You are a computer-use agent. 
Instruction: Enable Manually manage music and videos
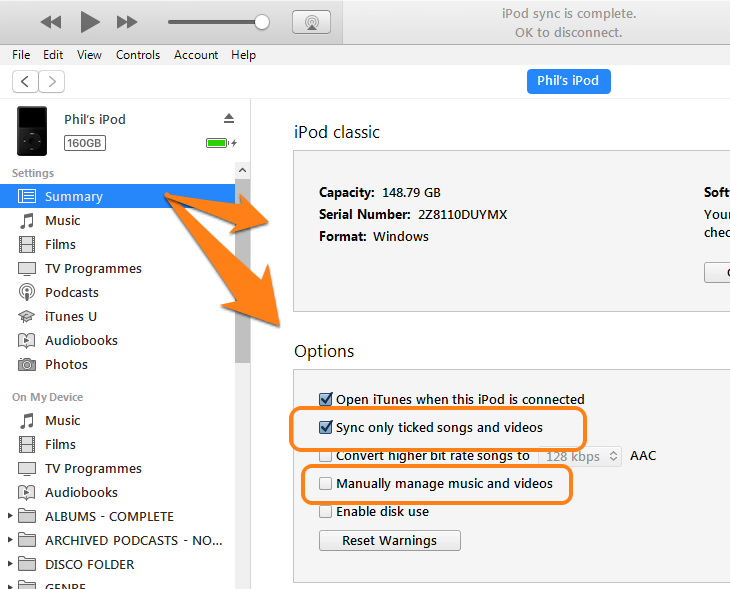pyautogui.click(x=325, y=483)
